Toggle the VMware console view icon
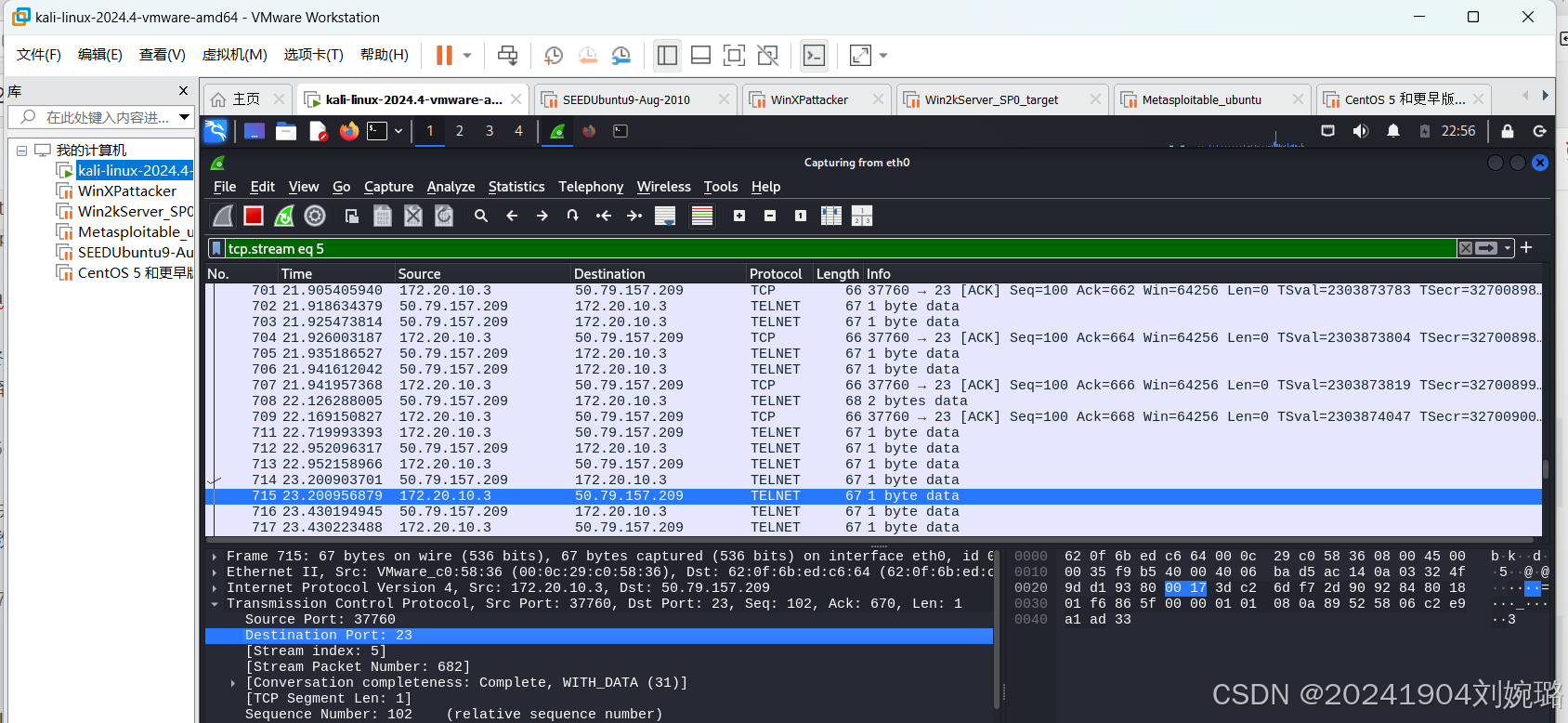The height and width of the screenshot is (723, 1568). pos(814,56)
